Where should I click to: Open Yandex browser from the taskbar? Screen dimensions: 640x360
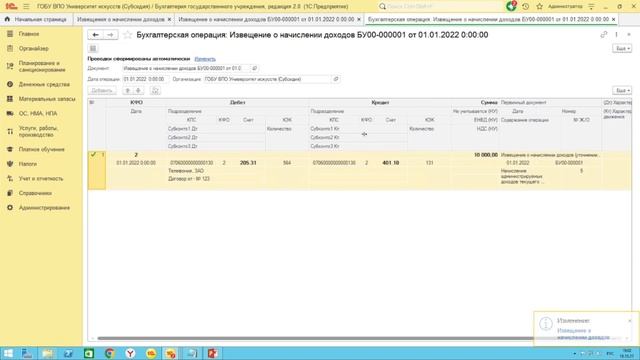coord(130,353)
